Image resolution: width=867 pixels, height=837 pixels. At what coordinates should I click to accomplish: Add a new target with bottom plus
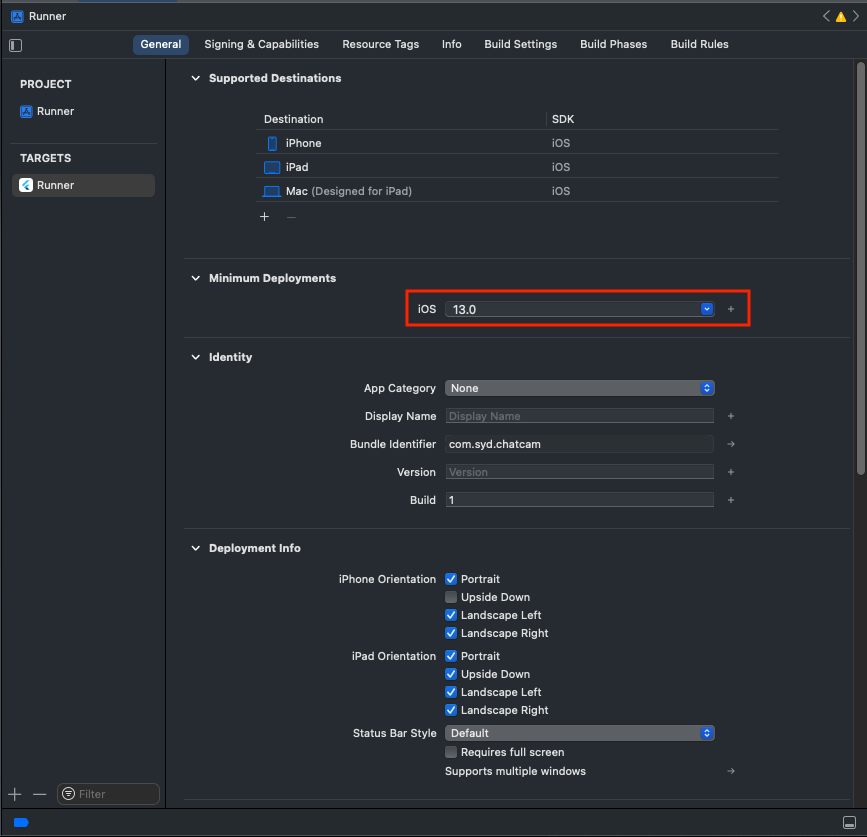click(15, 794)
